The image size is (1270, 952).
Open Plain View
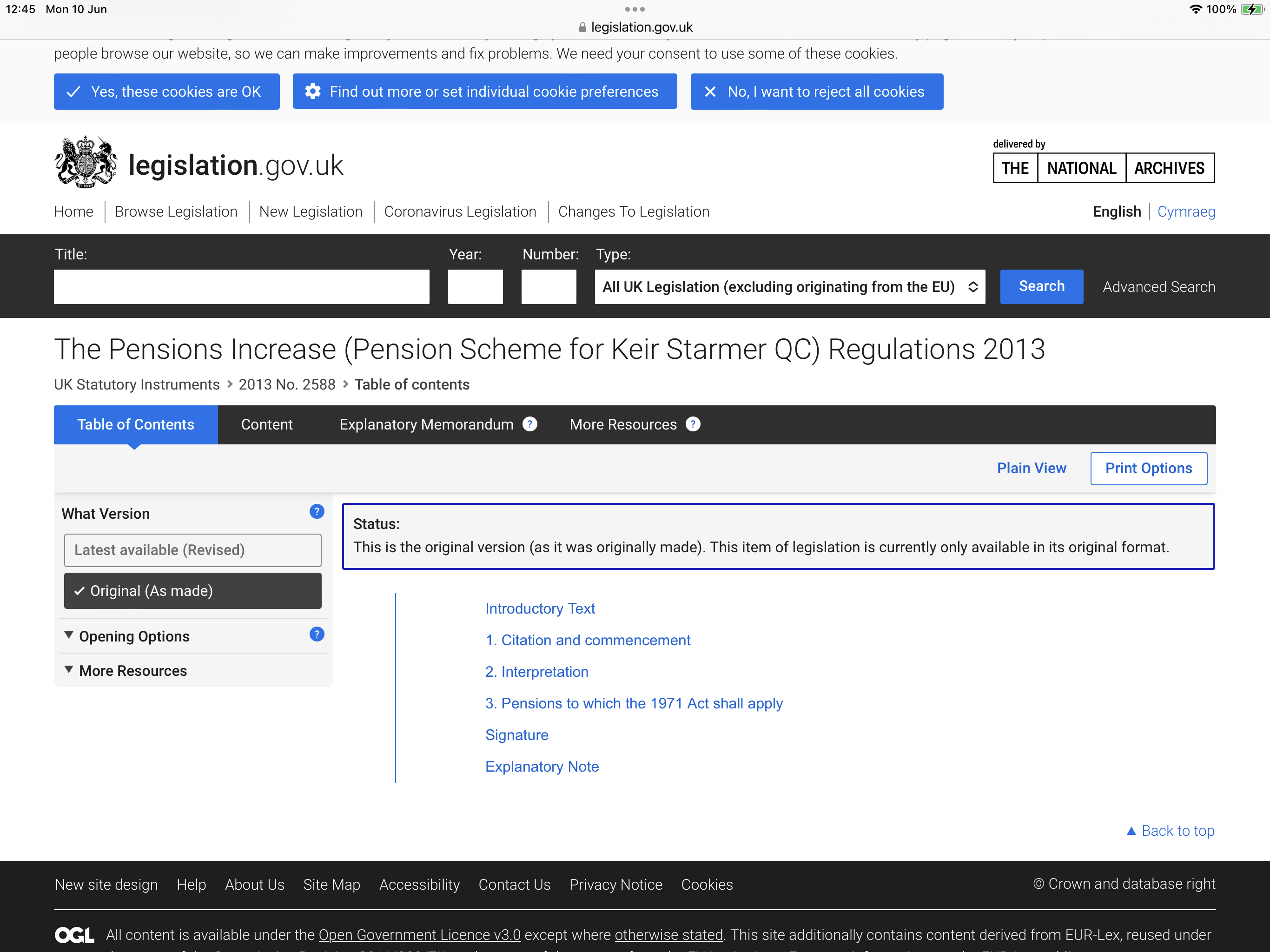(x=1031, y=469)
